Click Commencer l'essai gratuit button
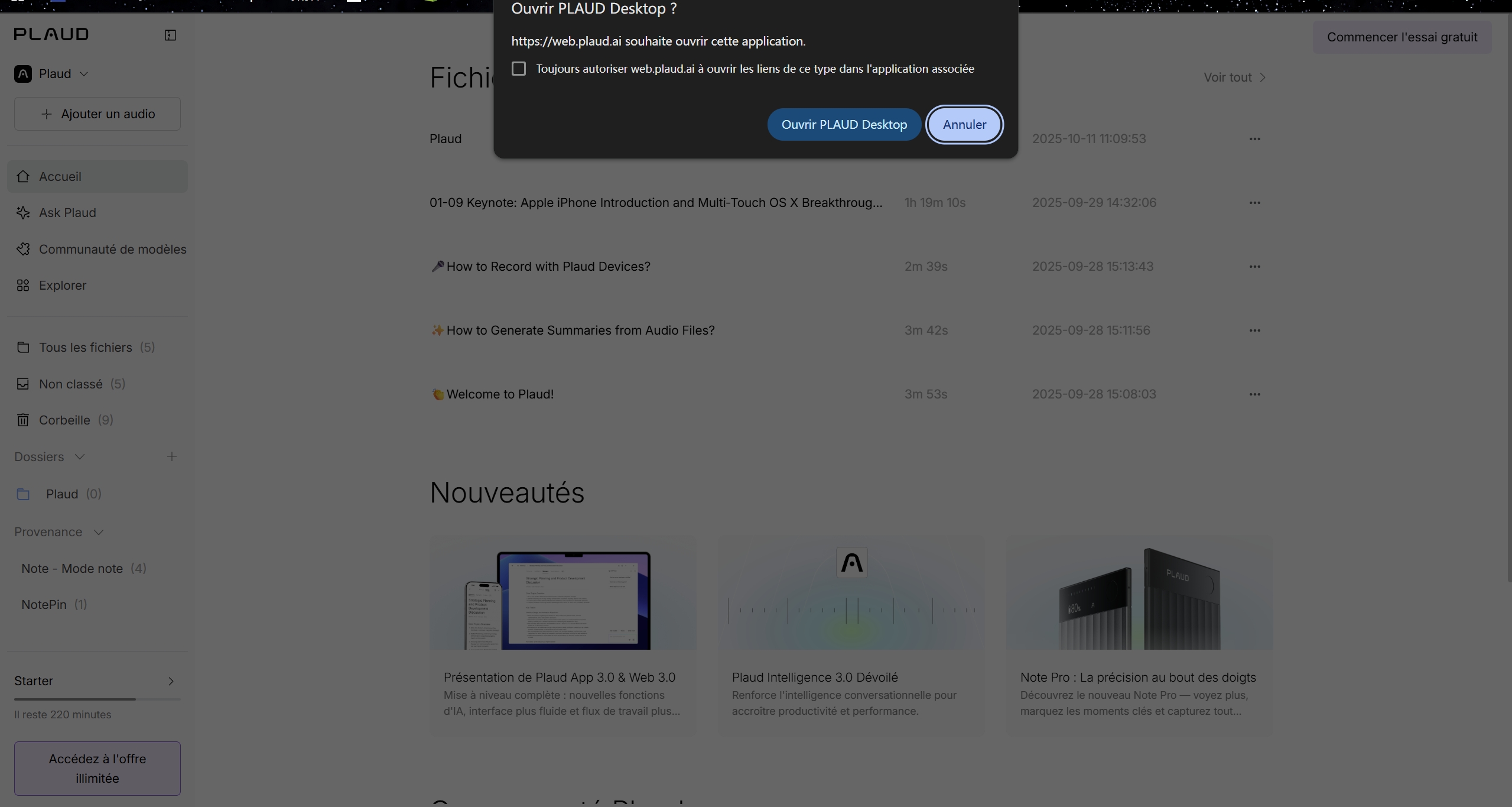The image size is (1512, 807). coord(1402,37)
